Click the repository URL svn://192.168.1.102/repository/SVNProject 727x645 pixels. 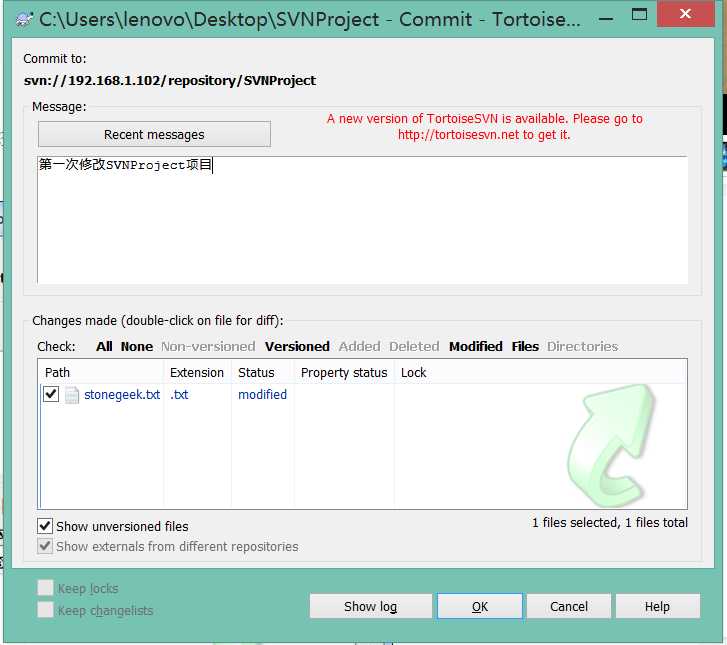(170, 81)
